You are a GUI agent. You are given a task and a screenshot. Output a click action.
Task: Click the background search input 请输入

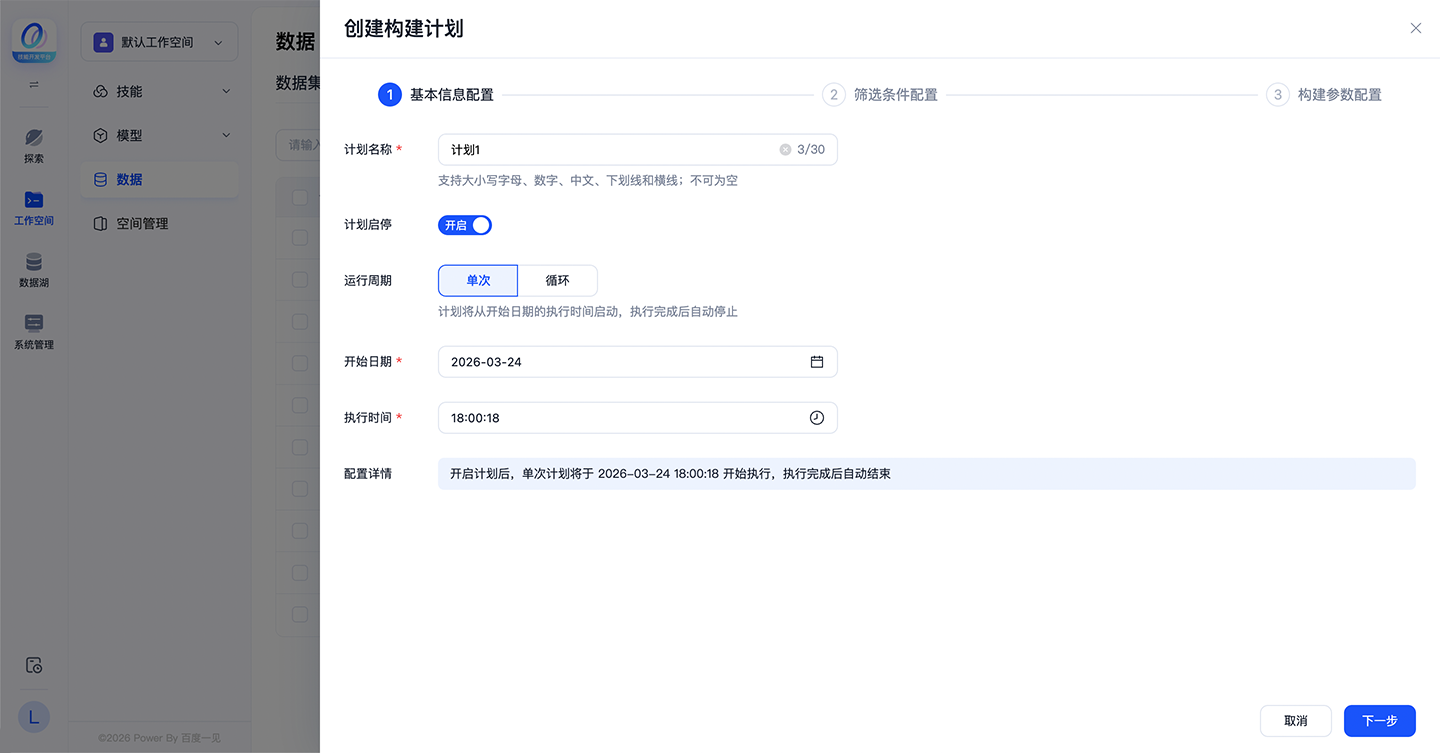coord(298,145)
